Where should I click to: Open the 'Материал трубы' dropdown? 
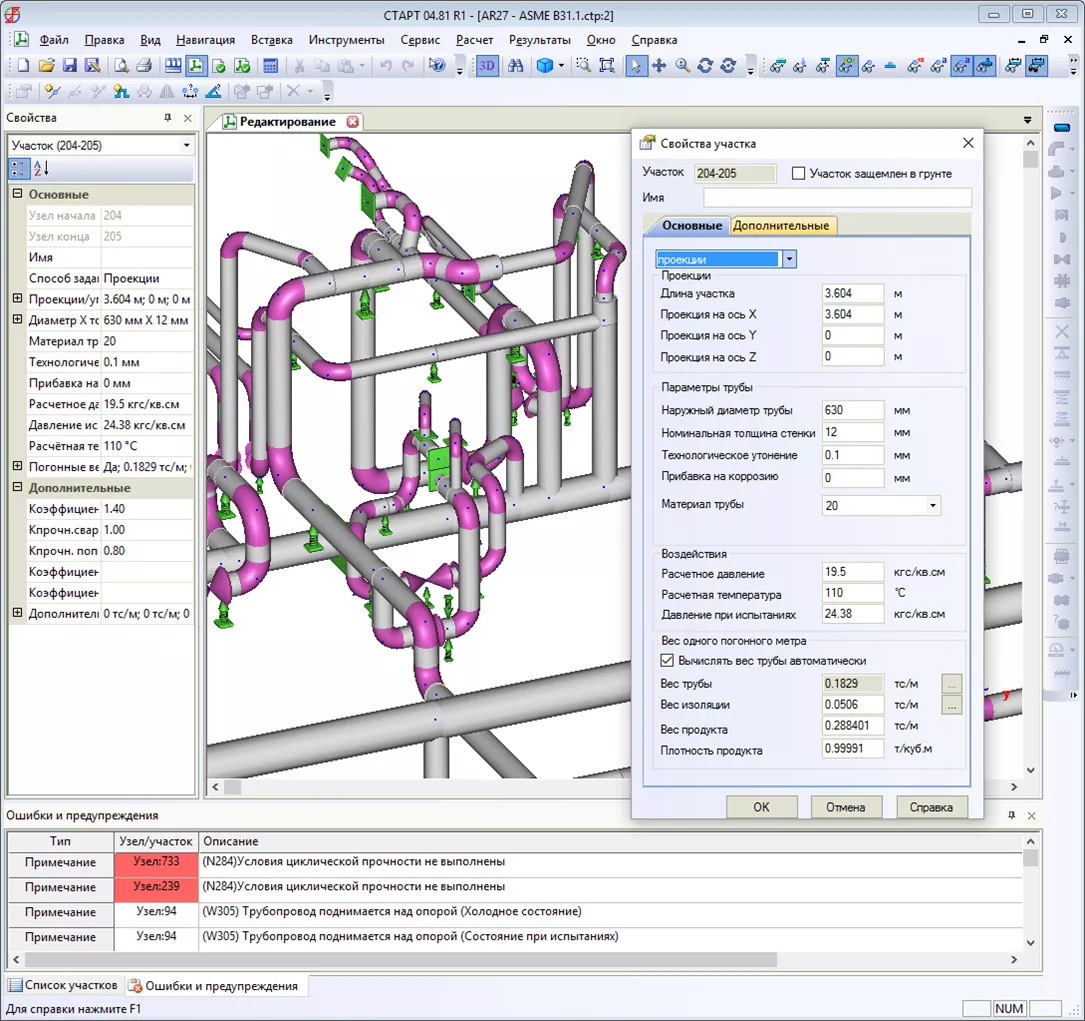coord(932,506)
